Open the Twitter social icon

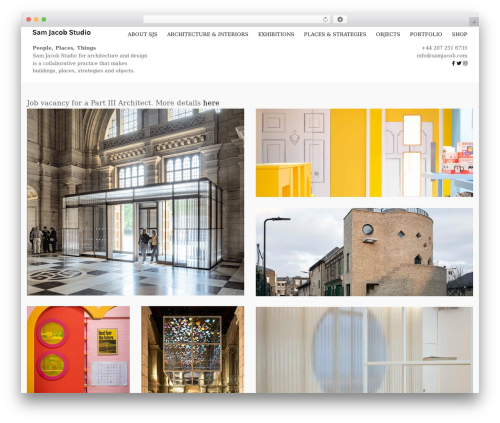pos(459,63)
